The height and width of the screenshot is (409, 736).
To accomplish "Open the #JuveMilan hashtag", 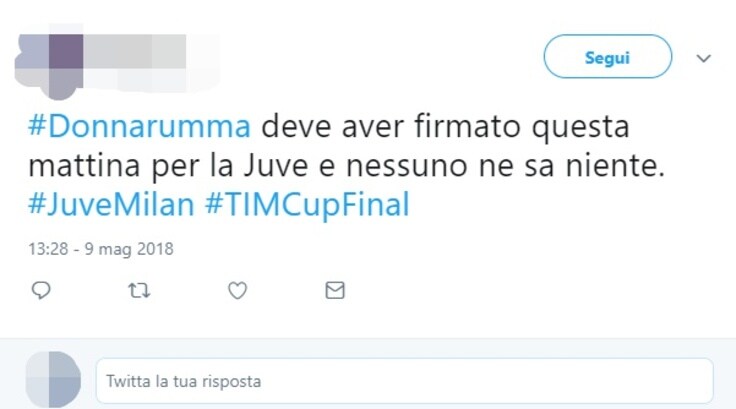I will [x=111, y=204].
